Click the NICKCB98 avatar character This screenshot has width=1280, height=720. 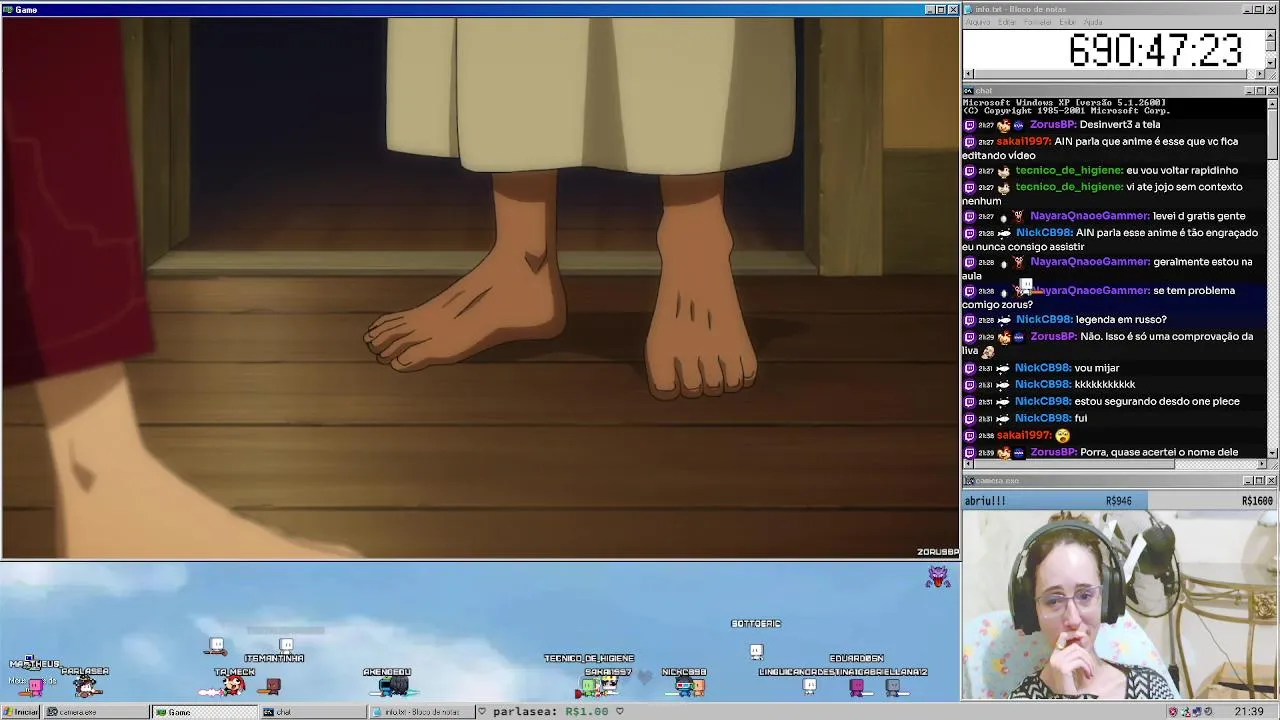coord(690,686)
